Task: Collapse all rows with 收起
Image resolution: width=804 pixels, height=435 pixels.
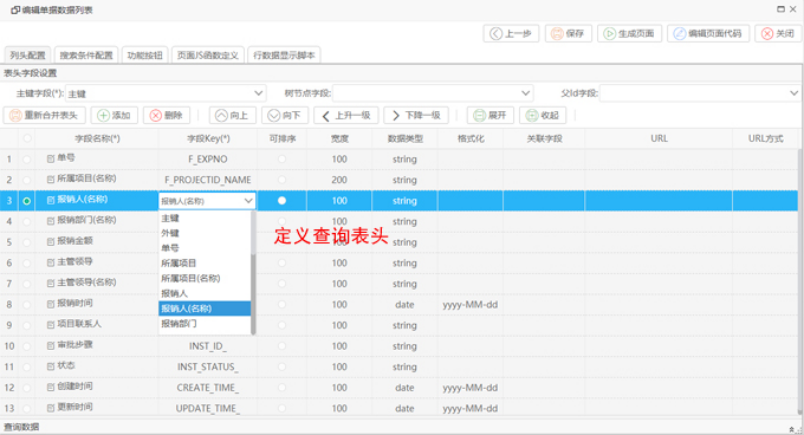Action: pos(542,115)
